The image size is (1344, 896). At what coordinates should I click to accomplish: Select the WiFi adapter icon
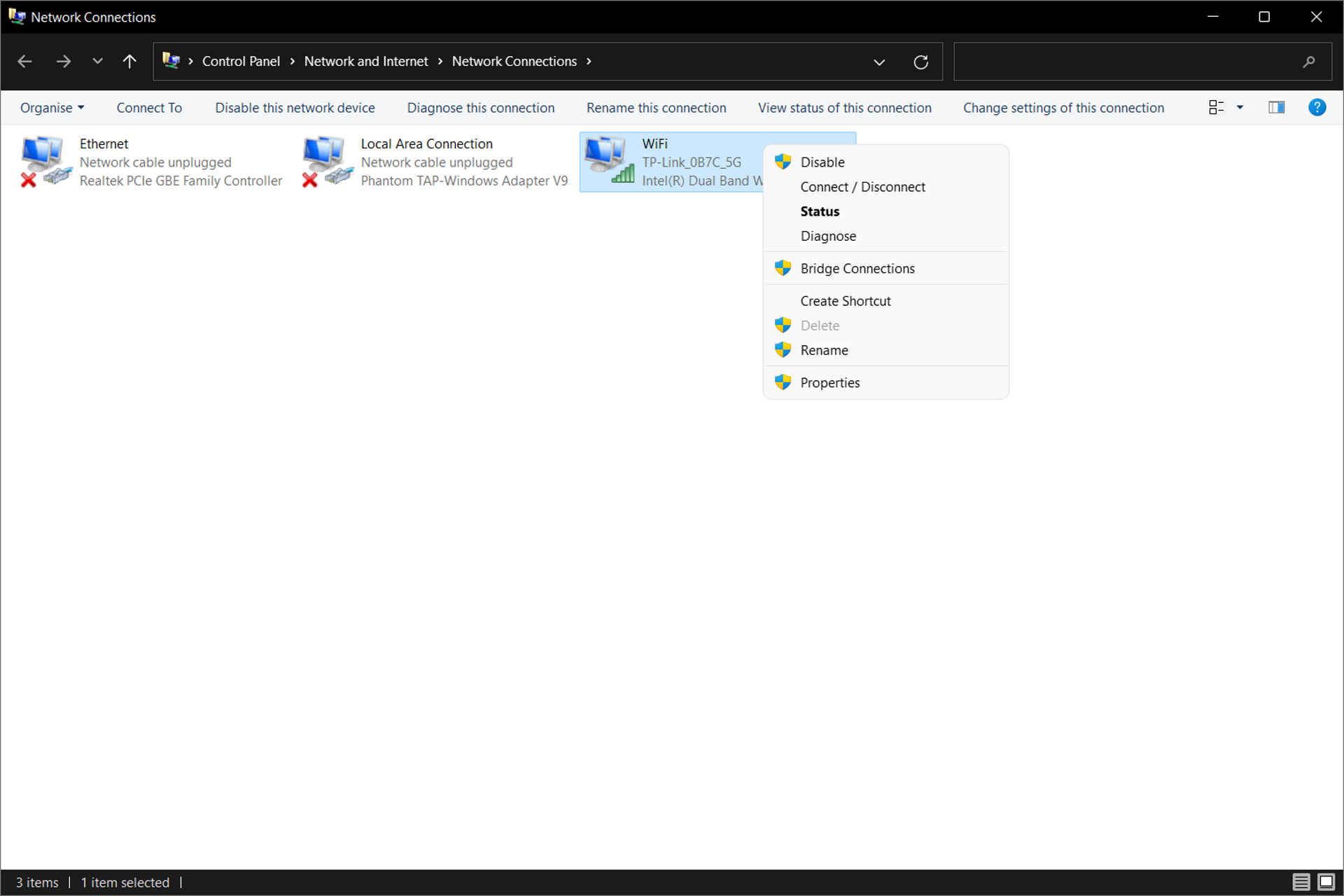(x=609, y=162)
